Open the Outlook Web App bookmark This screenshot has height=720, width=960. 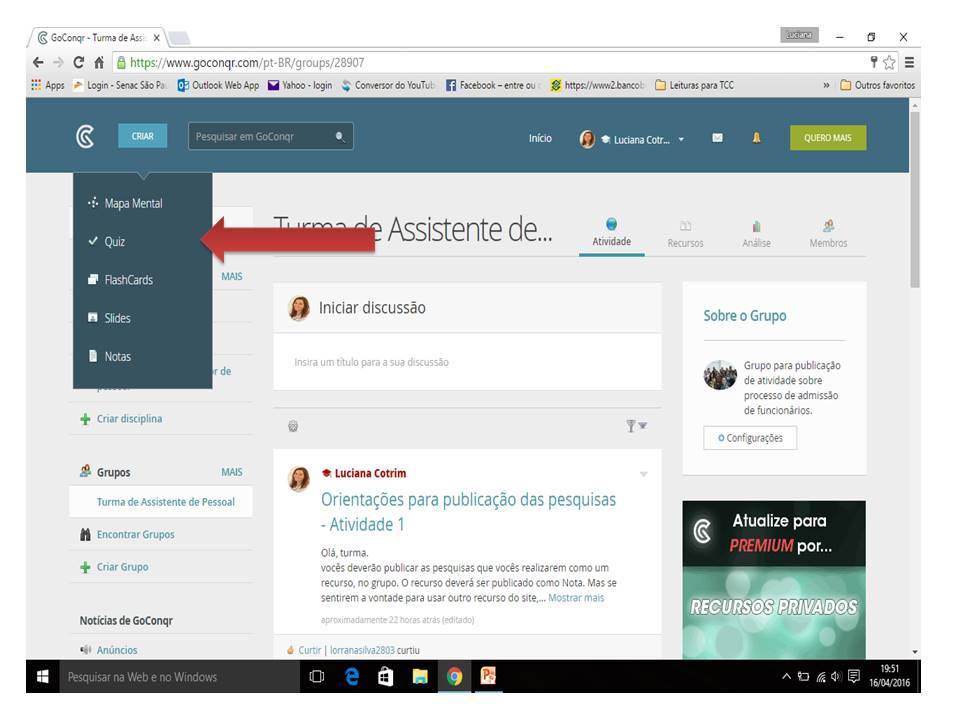point(219,85)
